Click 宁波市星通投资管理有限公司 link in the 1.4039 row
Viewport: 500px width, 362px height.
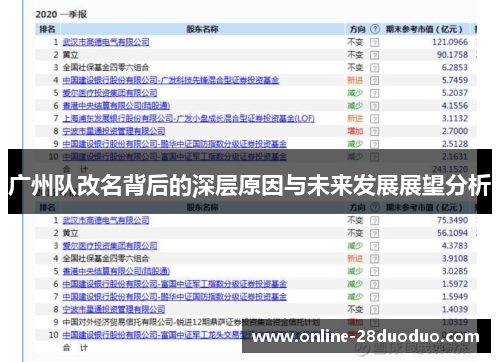114,309
